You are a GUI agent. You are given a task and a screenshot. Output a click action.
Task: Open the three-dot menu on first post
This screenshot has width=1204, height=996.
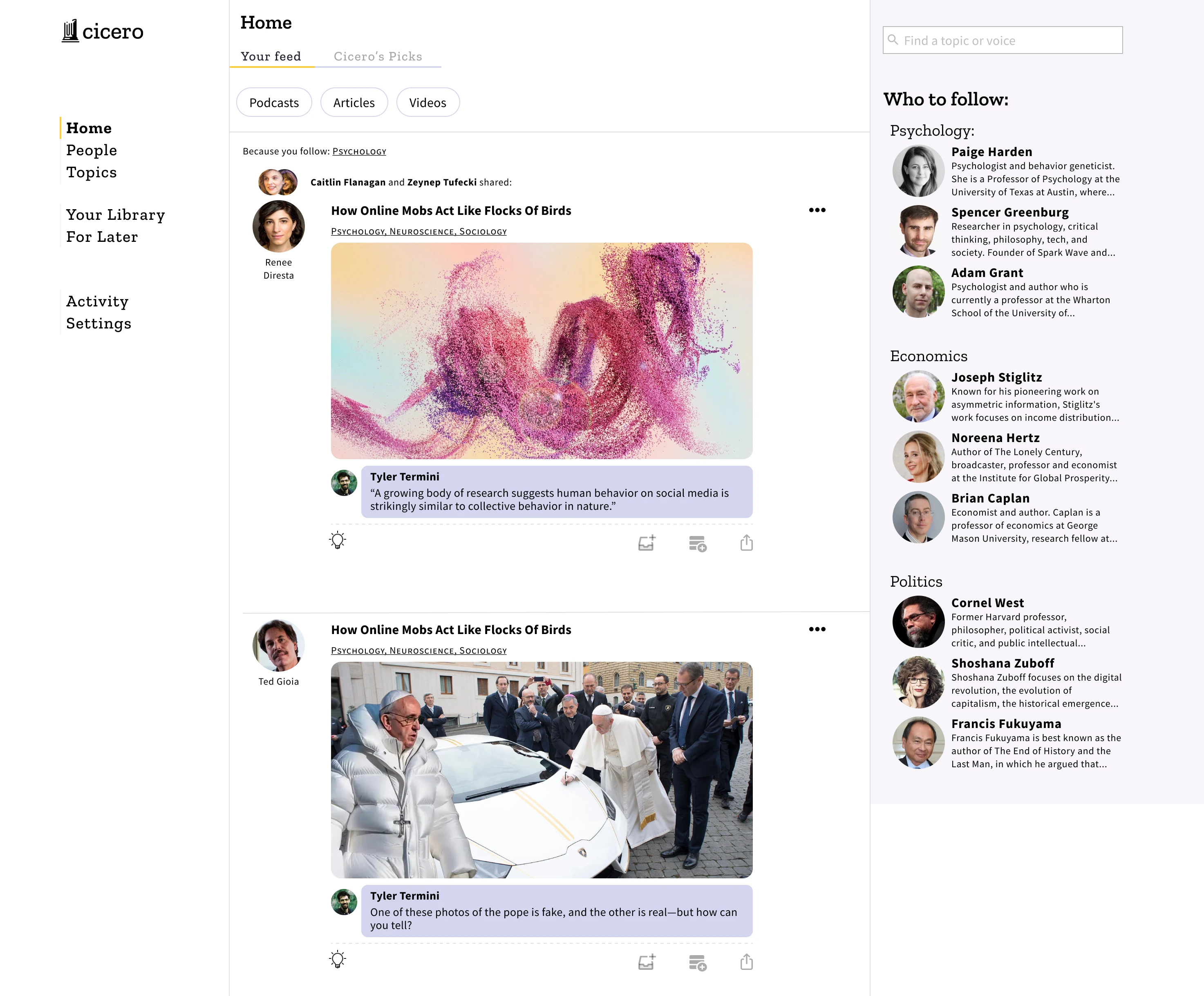[x=817, y=210]
